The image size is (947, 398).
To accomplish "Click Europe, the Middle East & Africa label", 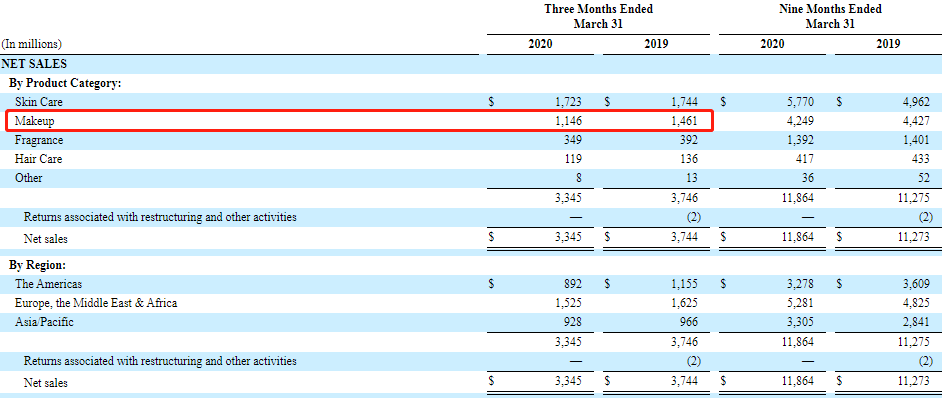I will [96, 303].
